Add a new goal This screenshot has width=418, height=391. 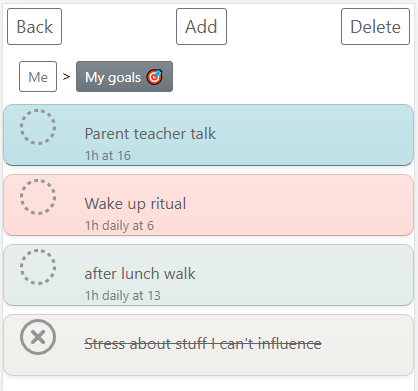201,27
